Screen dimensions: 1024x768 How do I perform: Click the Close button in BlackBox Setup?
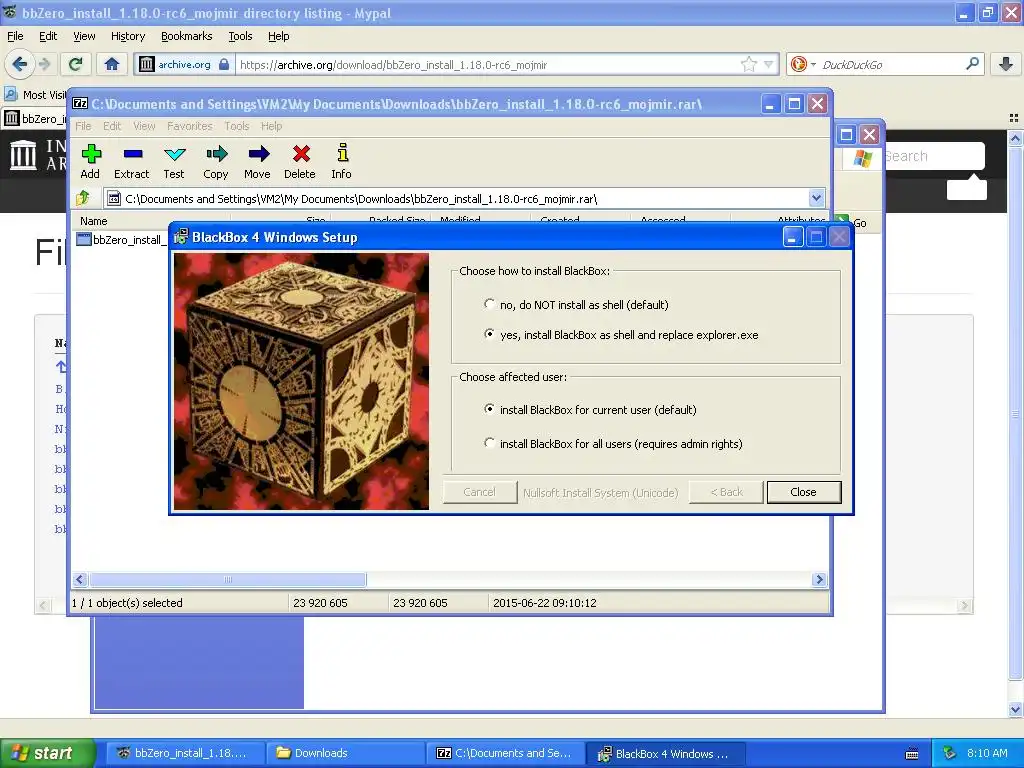pyautogui.click(x=803, y=492)
